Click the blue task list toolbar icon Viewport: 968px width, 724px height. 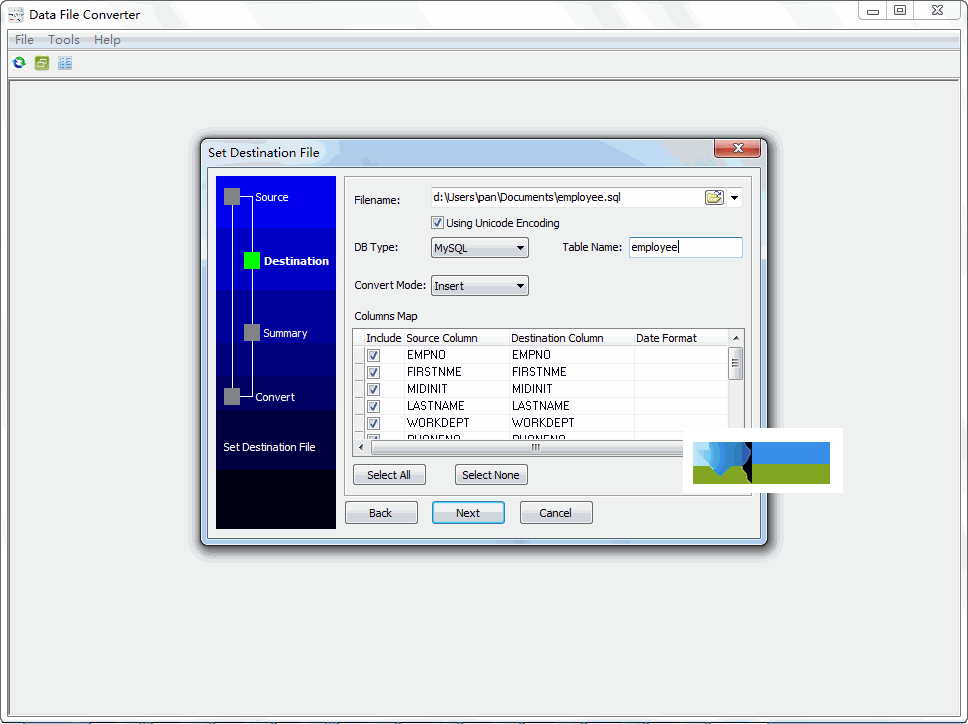tap(65, 62)
